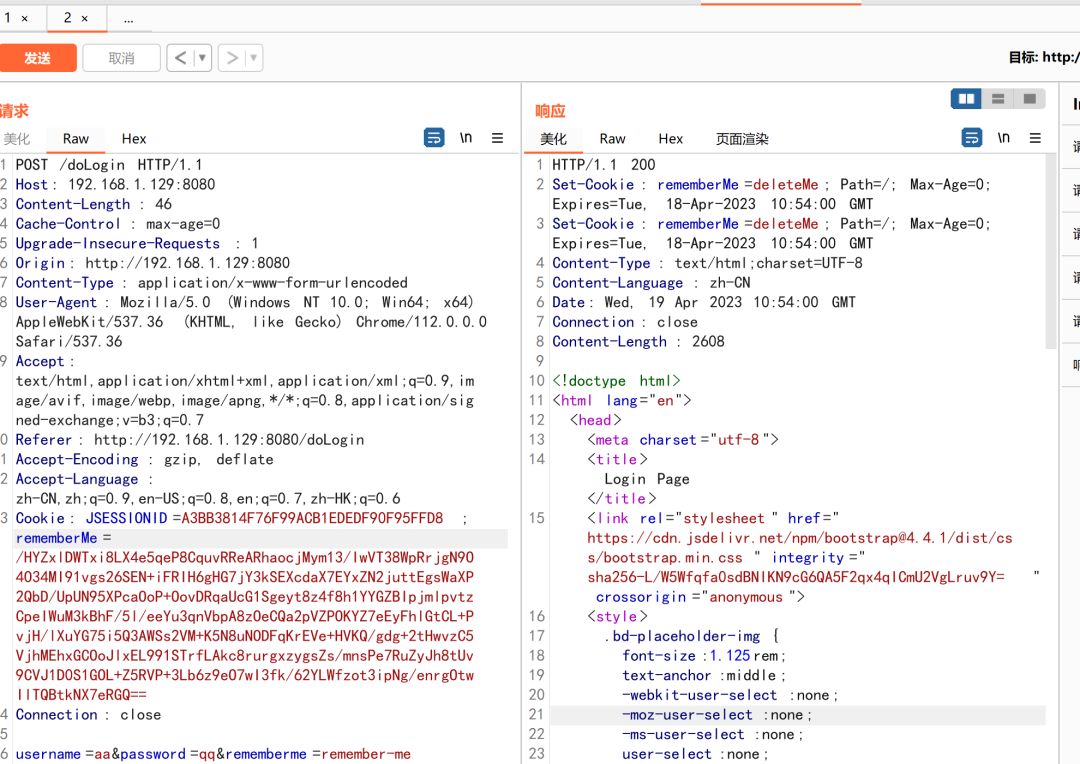1080x764 pixels.
Task: Click Content-Length: 2608 in response
Action: pos(638,342)
